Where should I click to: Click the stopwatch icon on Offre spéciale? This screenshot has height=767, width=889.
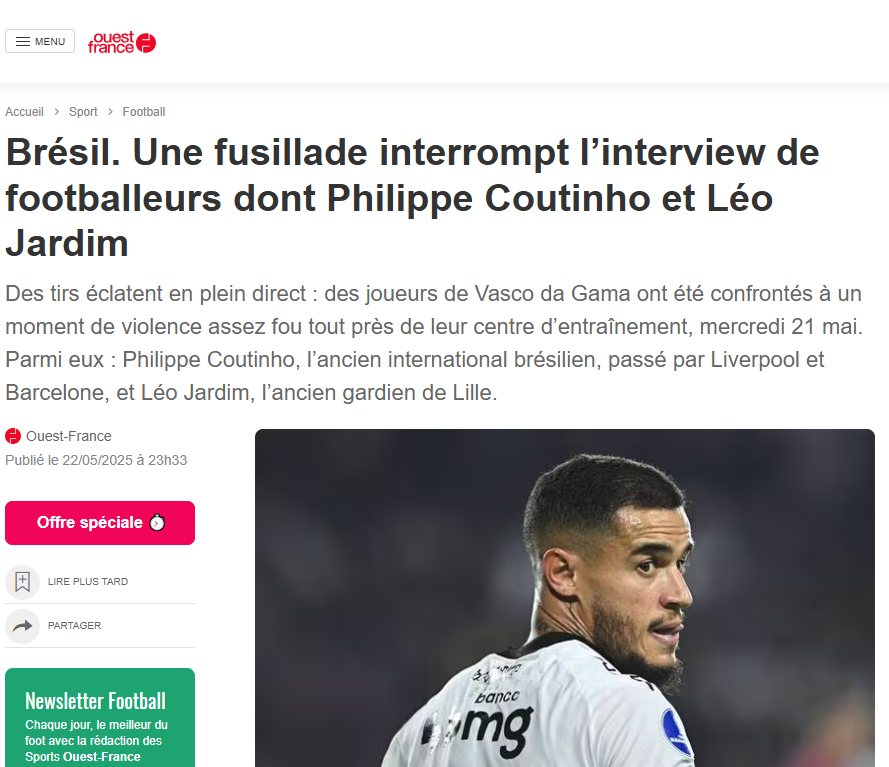pyautogui.click(x=157, y=522)
